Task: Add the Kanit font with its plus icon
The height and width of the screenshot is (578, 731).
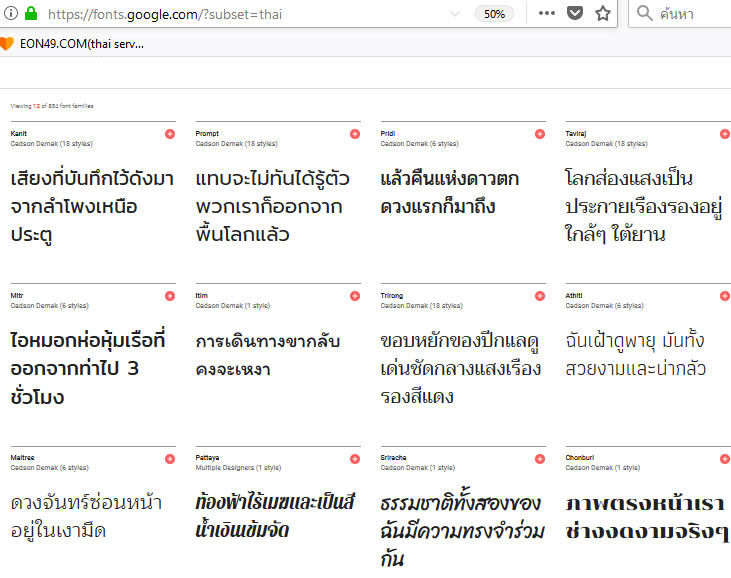Action: 170,134
